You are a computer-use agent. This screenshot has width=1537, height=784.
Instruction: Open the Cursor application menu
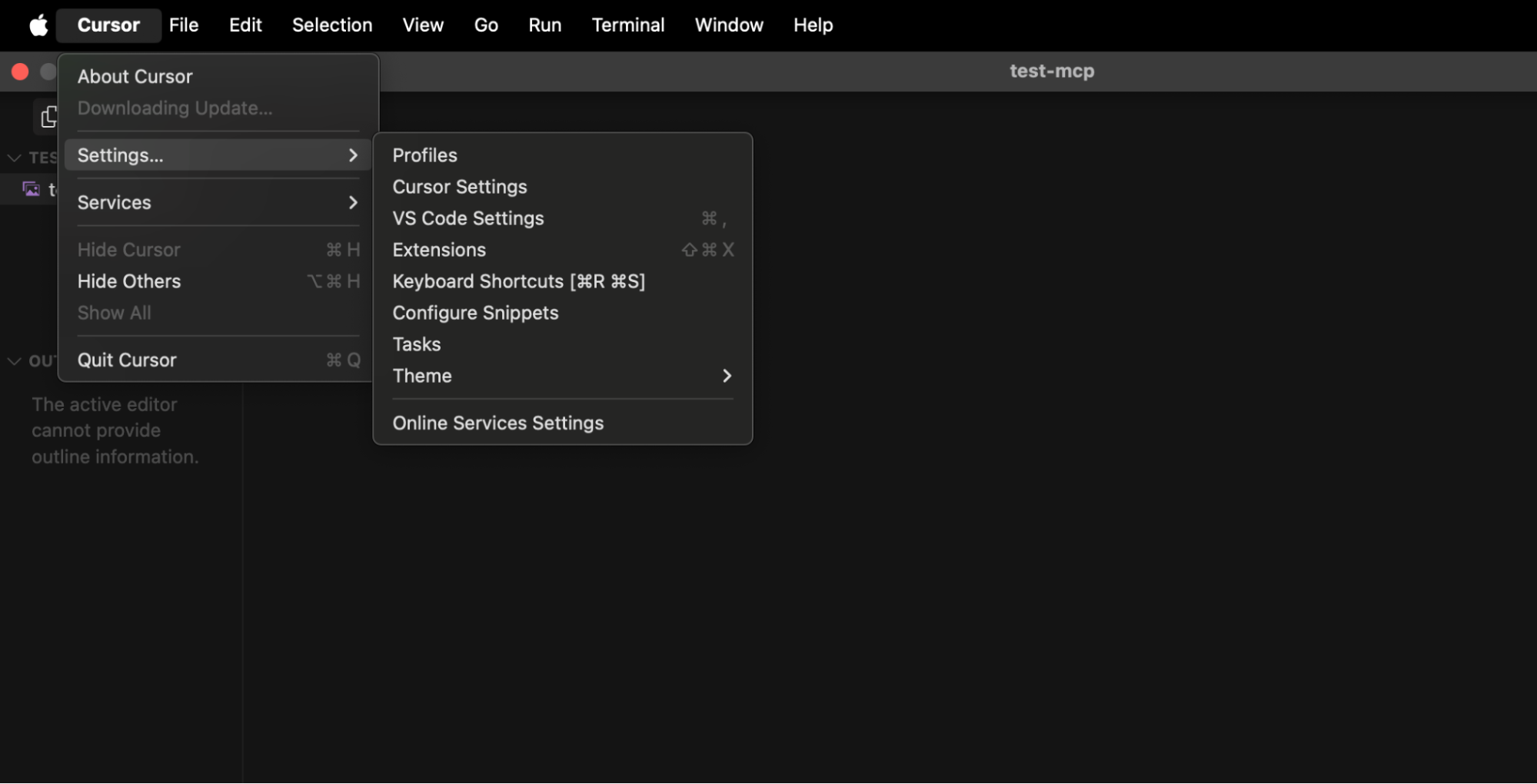click(x=108, y=25)
